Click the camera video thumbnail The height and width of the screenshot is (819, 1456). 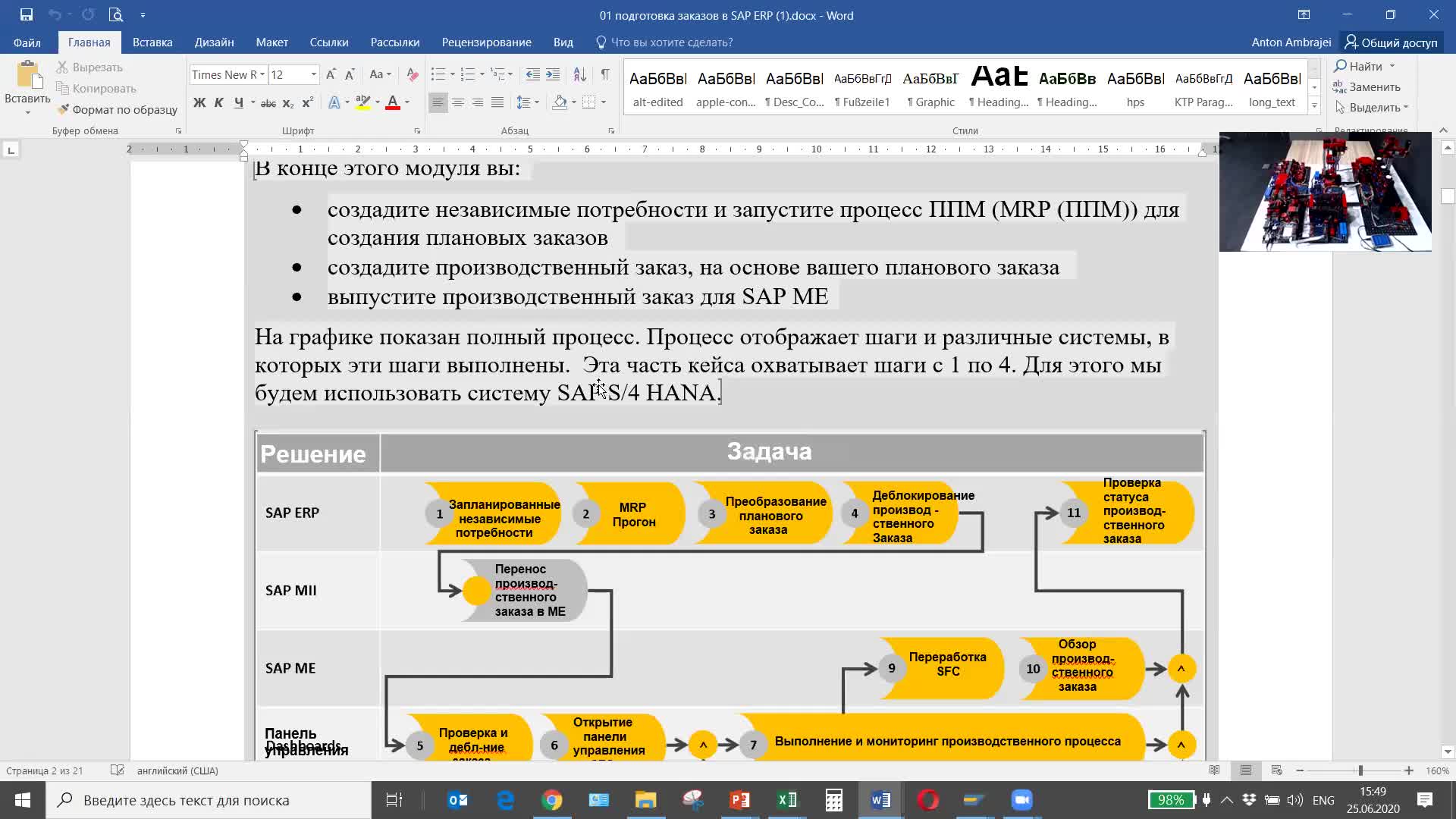click(1325, 192)
